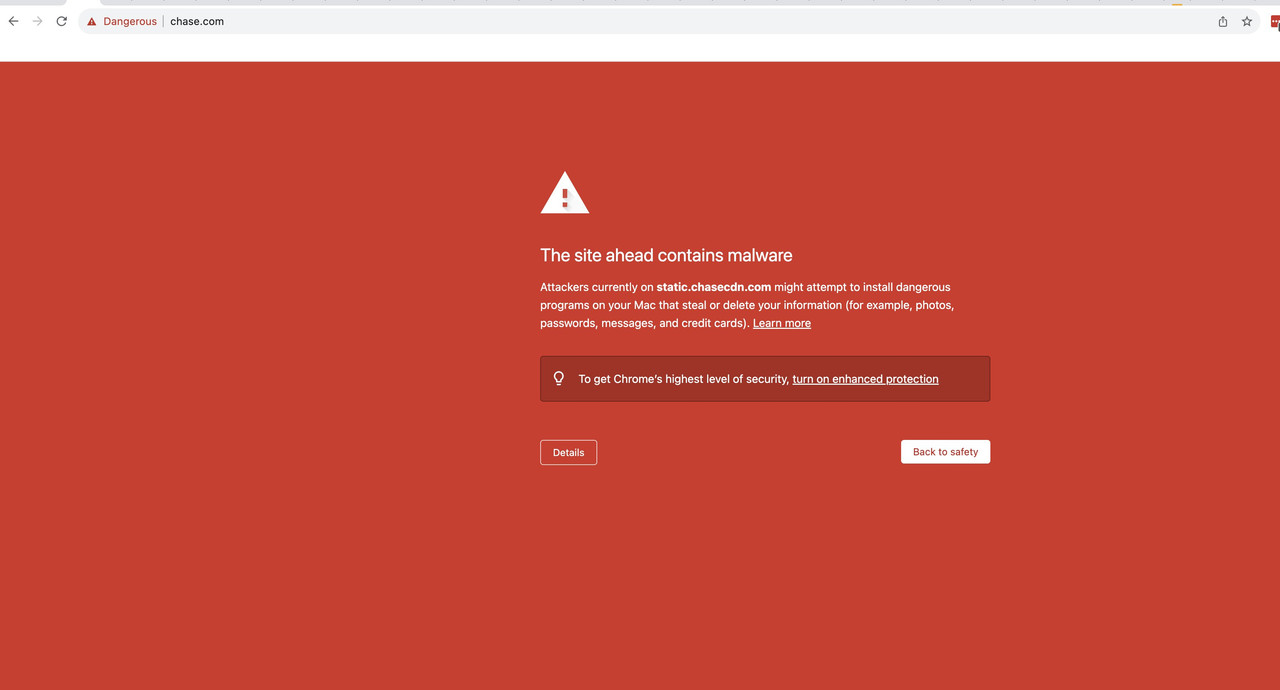Open the Learn more link

tap(782, 323)
